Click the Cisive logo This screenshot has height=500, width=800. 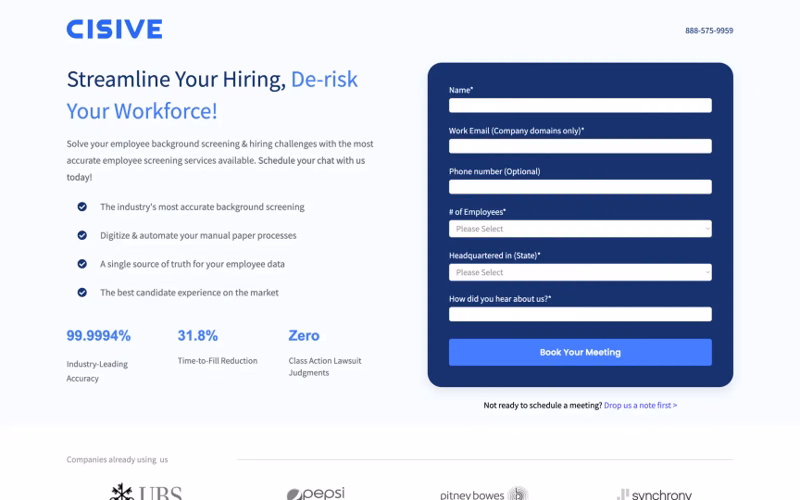114,29
